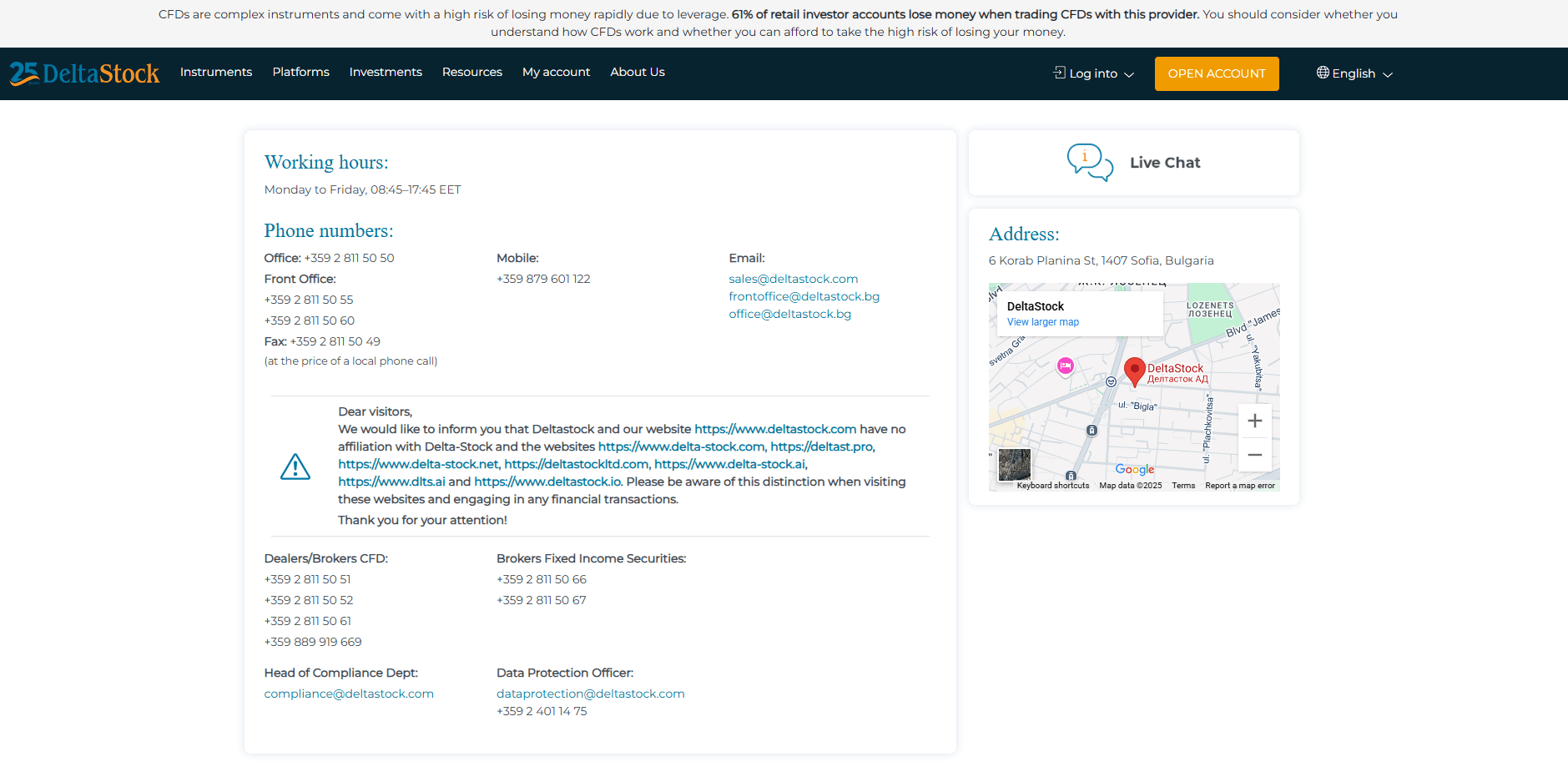Screen dimensions: 1568x782
Task: Open https://www.deltastock.io link
Action: 547,482
